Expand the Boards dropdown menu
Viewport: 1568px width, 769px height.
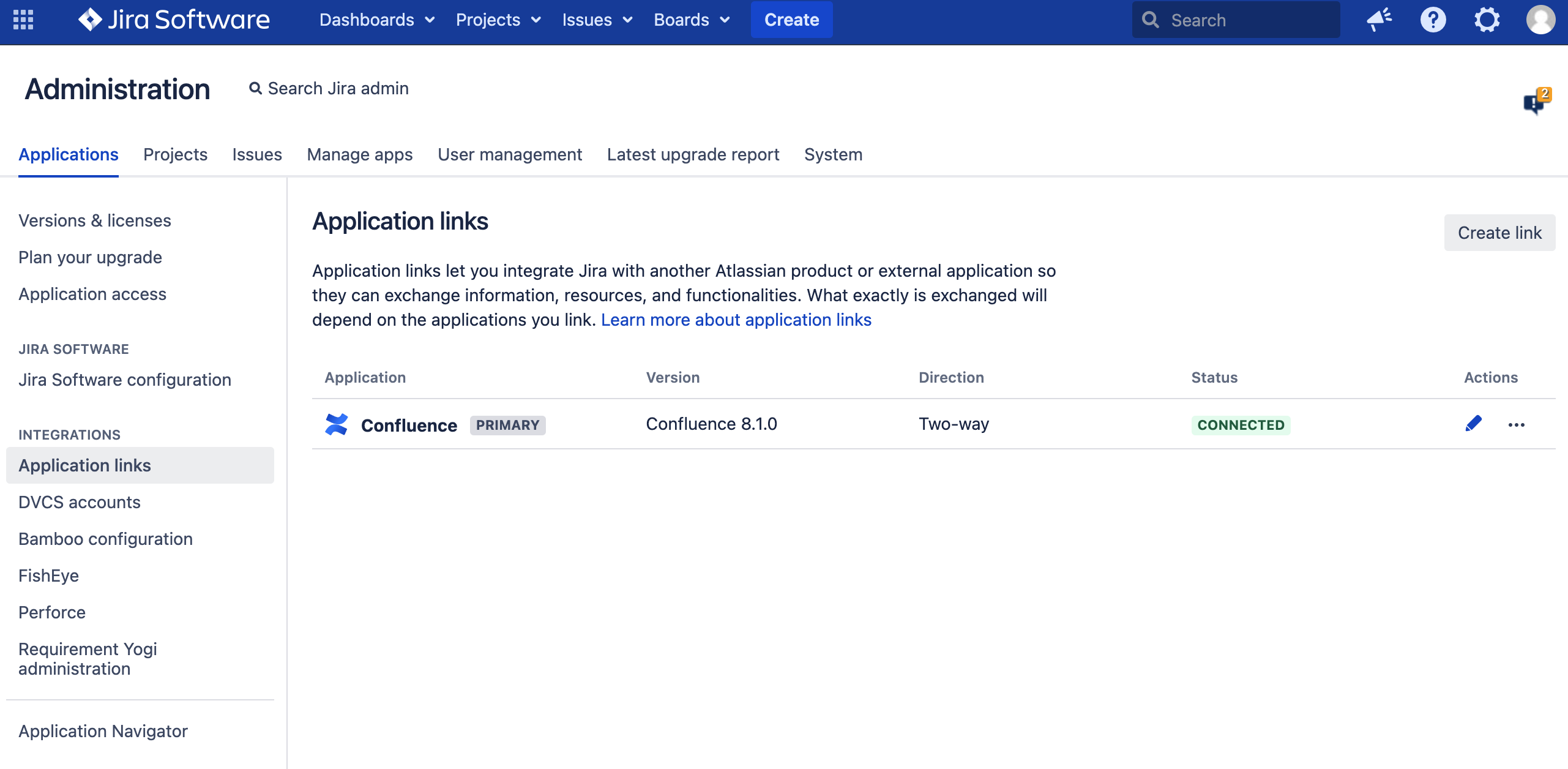pos(692,20)
